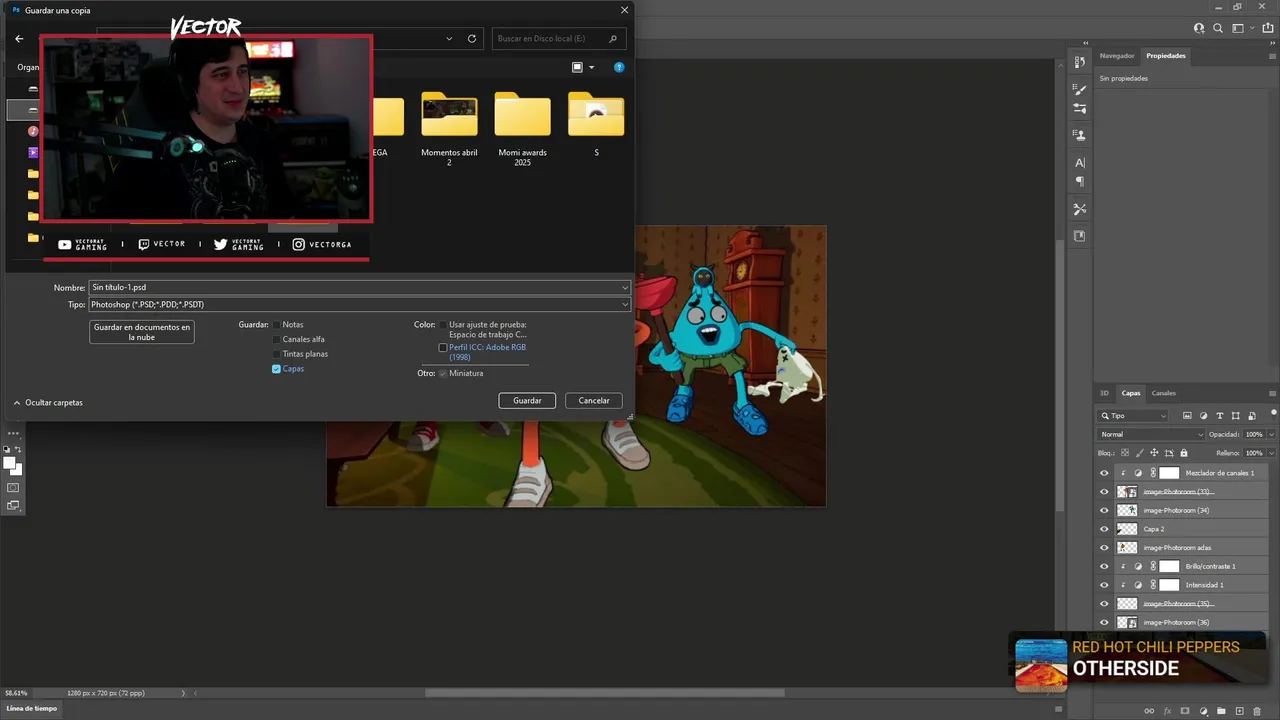Viewport: 1280px width, 720px height.
Task: Hide the image-Photoroom adas layer
Action: click(x=1104, y=548)
